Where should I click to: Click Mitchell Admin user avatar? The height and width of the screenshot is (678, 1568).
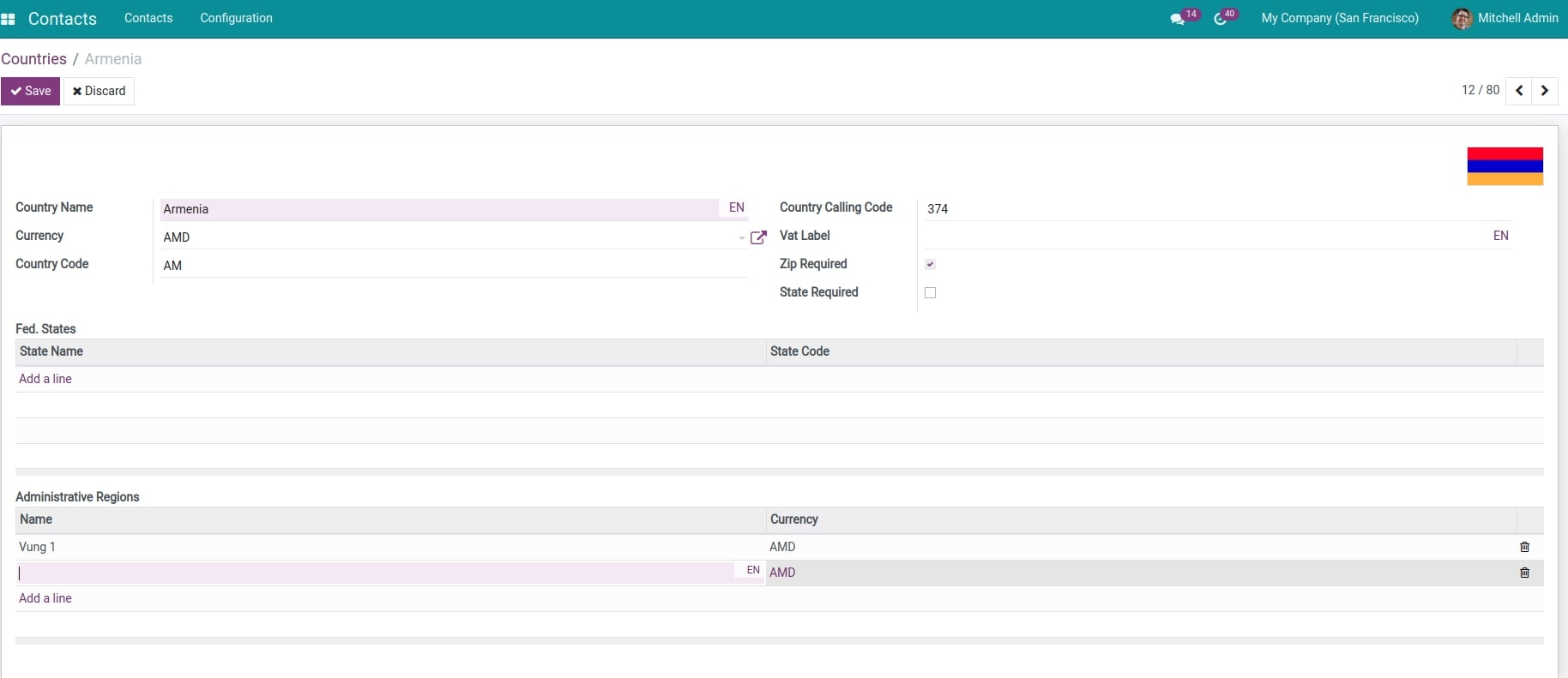tap(1462, 19)
